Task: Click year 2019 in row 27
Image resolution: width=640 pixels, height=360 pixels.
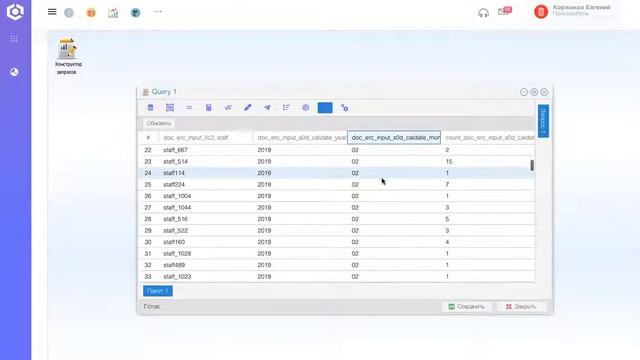Action: pyautogui.click(x=264, y=207)
